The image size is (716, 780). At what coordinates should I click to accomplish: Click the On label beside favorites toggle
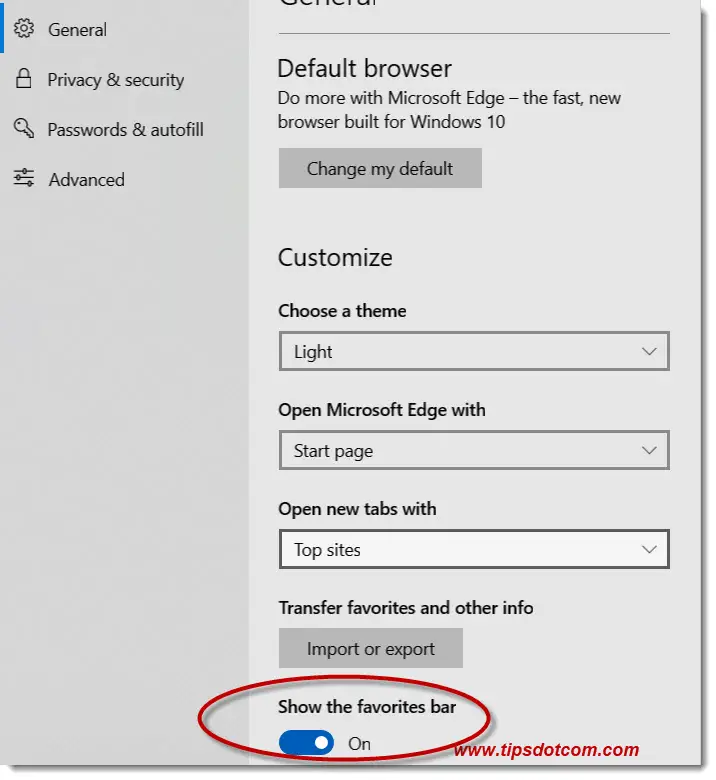[x=359, y=744]
